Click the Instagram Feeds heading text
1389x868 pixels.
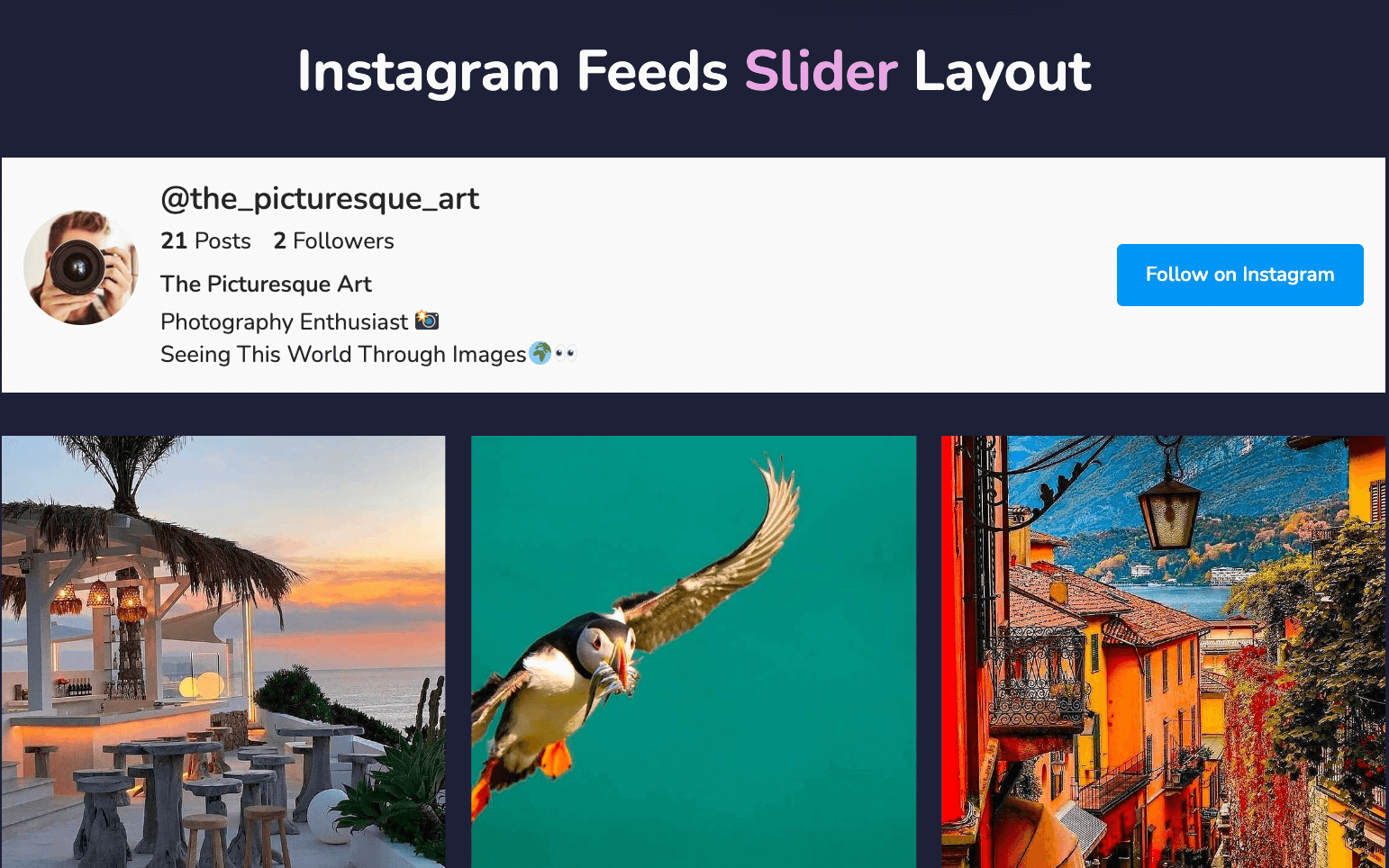[x=513, y=71]
